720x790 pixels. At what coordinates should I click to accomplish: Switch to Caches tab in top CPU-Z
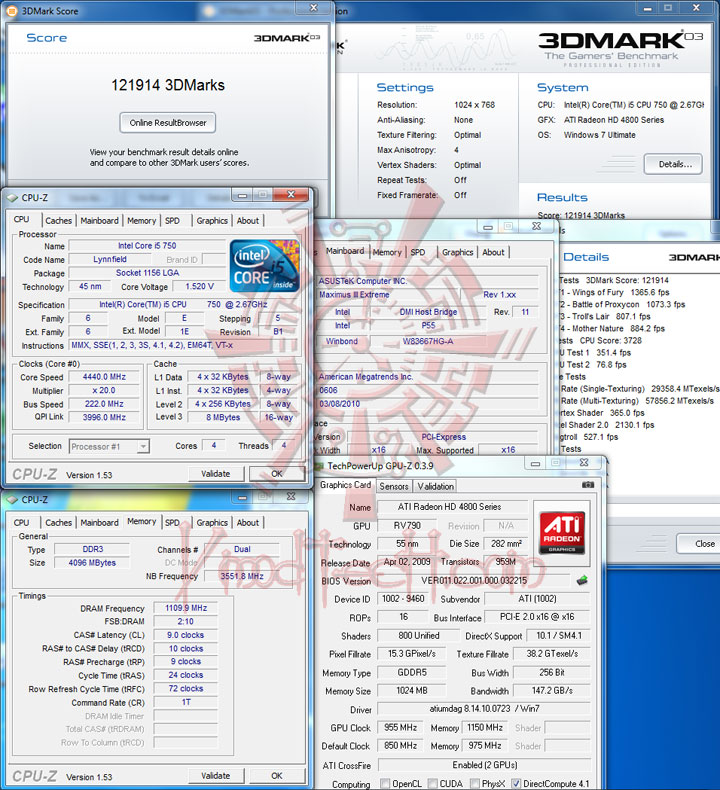pyautogui.click(x=58, y=221)
